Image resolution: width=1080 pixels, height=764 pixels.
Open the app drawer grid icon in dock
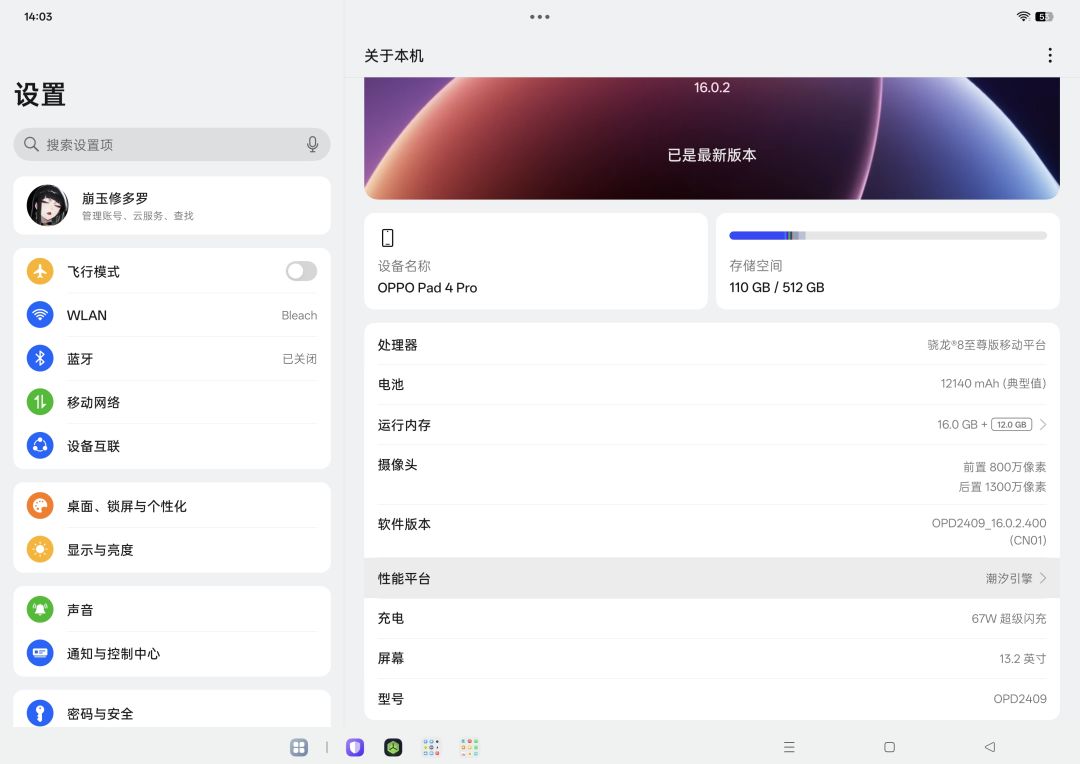(x=299, y=747)
